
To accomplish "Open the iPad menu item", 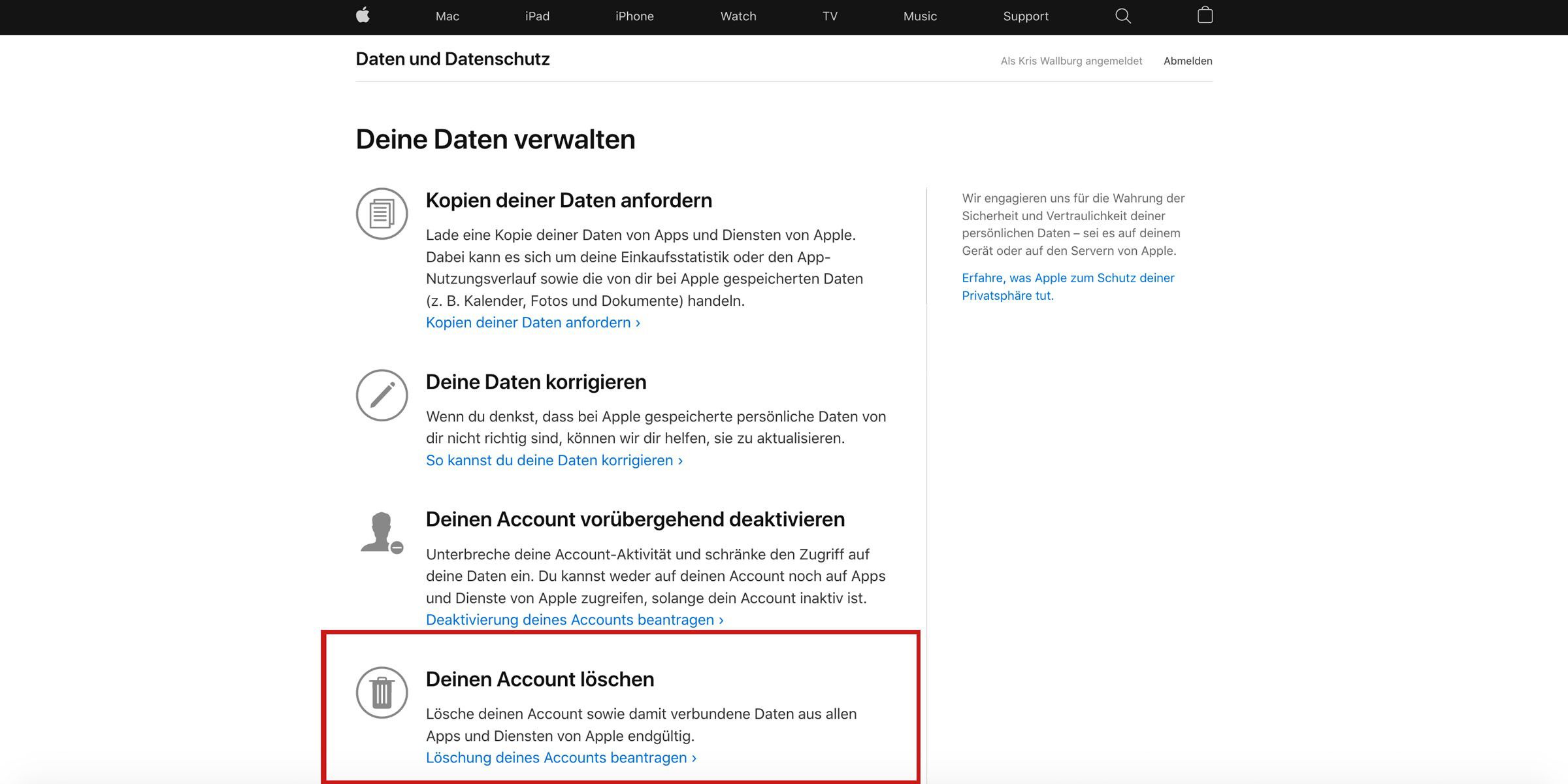I will tap(537, 16).
